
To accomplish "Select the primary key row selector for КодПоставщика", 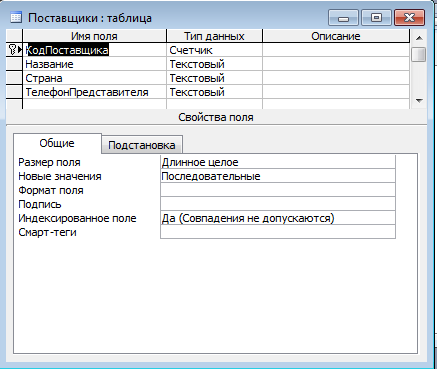I will [x=14, y=50].
